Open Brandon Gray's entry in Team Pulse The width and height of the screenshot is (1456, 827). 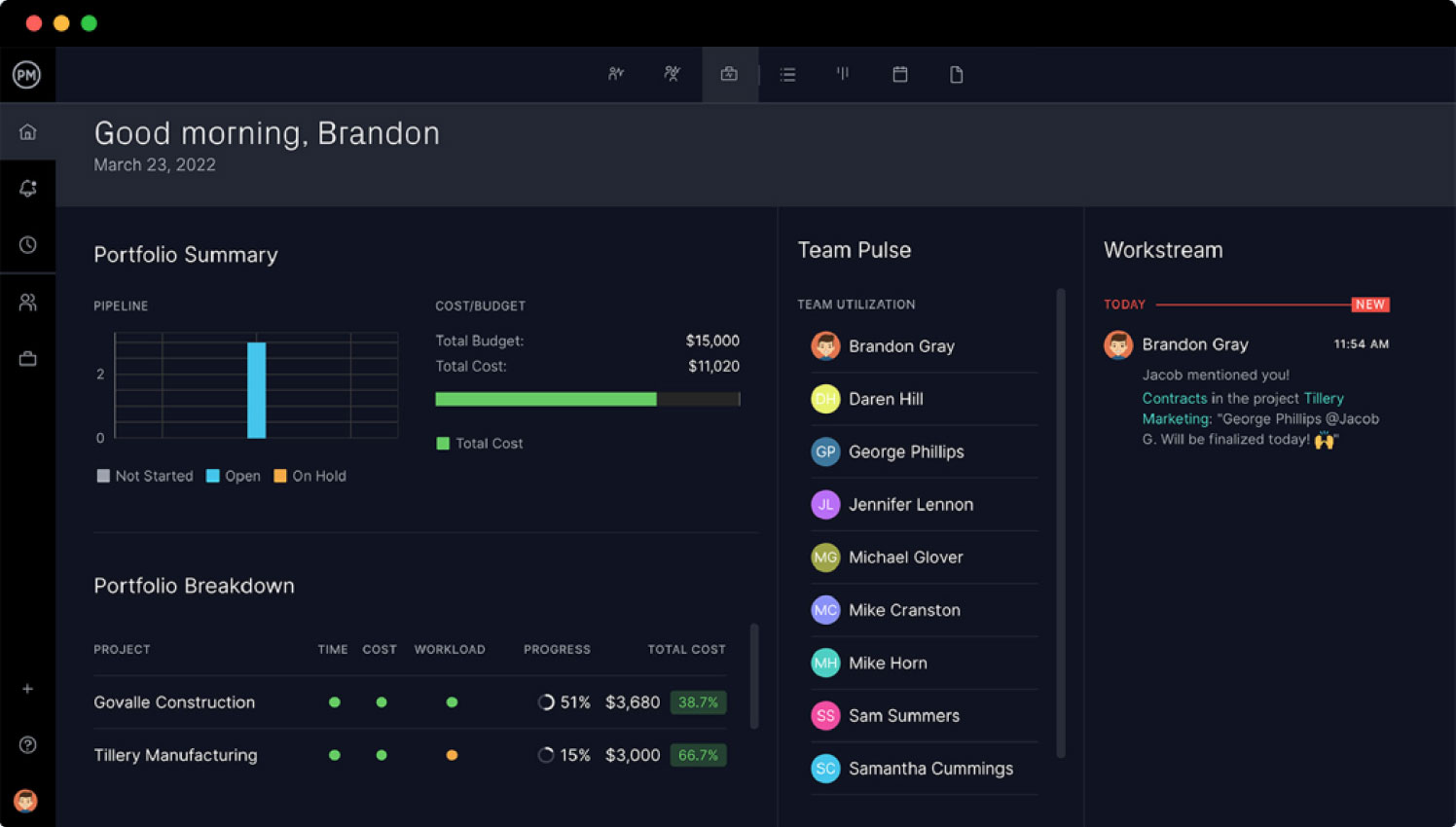click(x=901, y=345)
